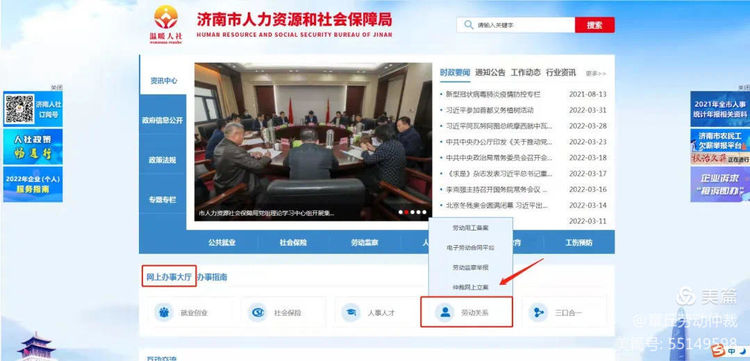Click the 温暖人社 bureau logo
This screenshot has width=750, height=361.
coord(166,24)
